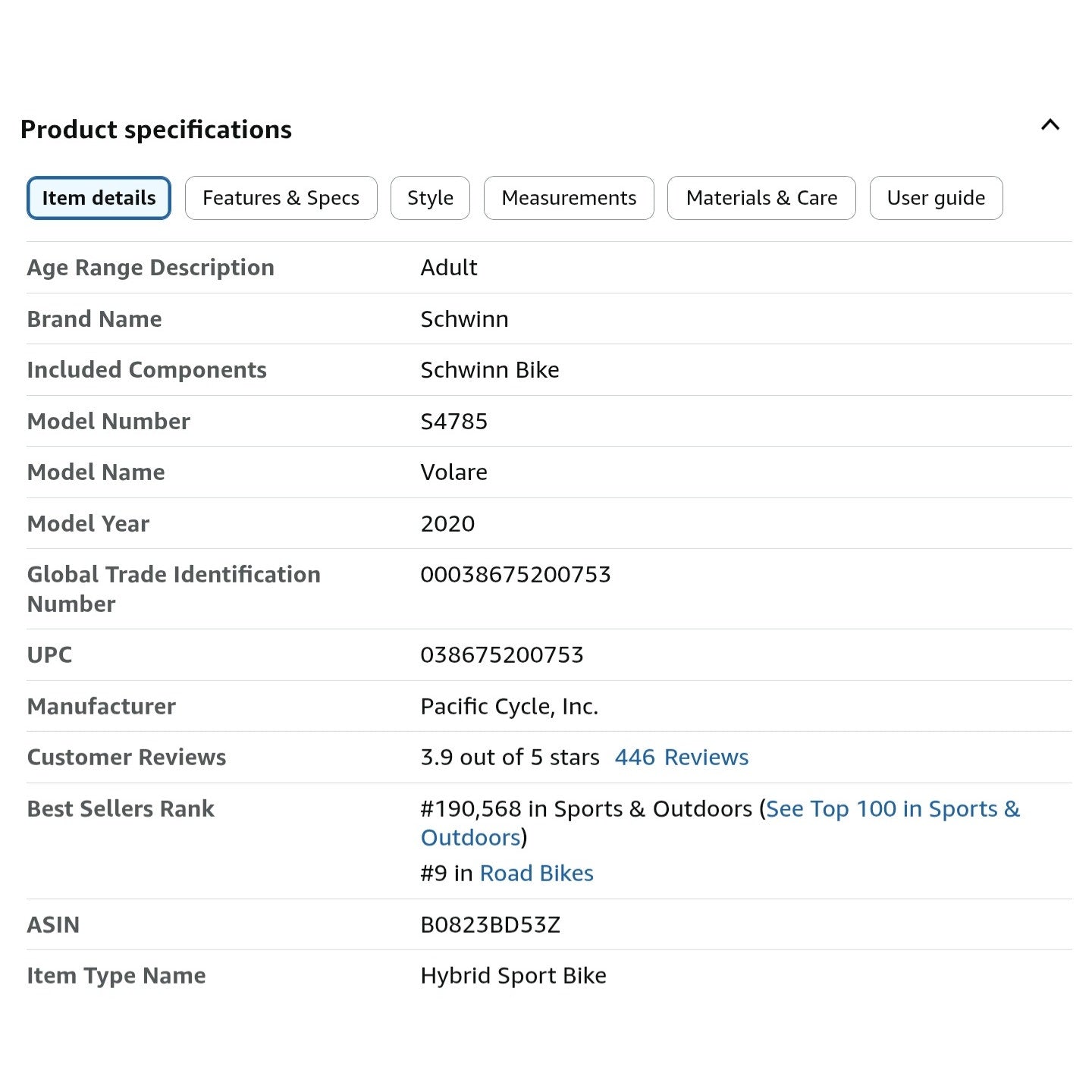1092x1092 pixels.
Task: Click the Brand Name value Schwinn
Action: [x=464, y=319]
